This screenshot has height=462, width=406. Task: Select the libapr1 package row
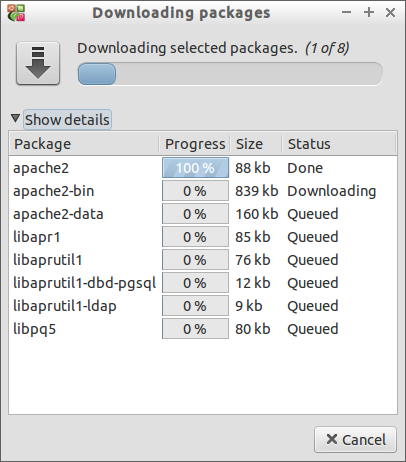click(x=203, y=237)
